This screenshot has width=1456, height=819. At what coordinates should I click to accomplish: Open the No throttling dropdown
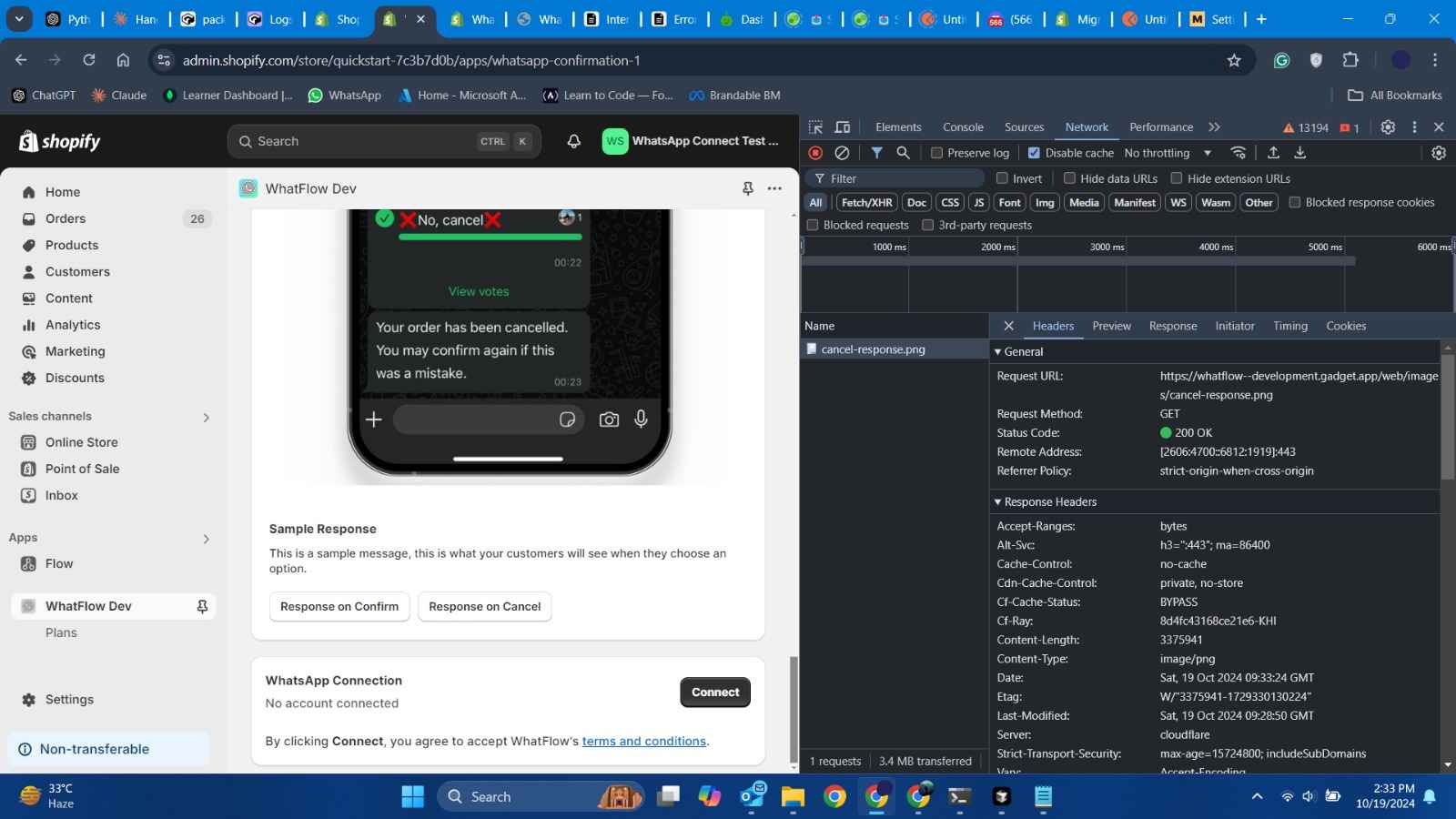[x=1168, y=153]
